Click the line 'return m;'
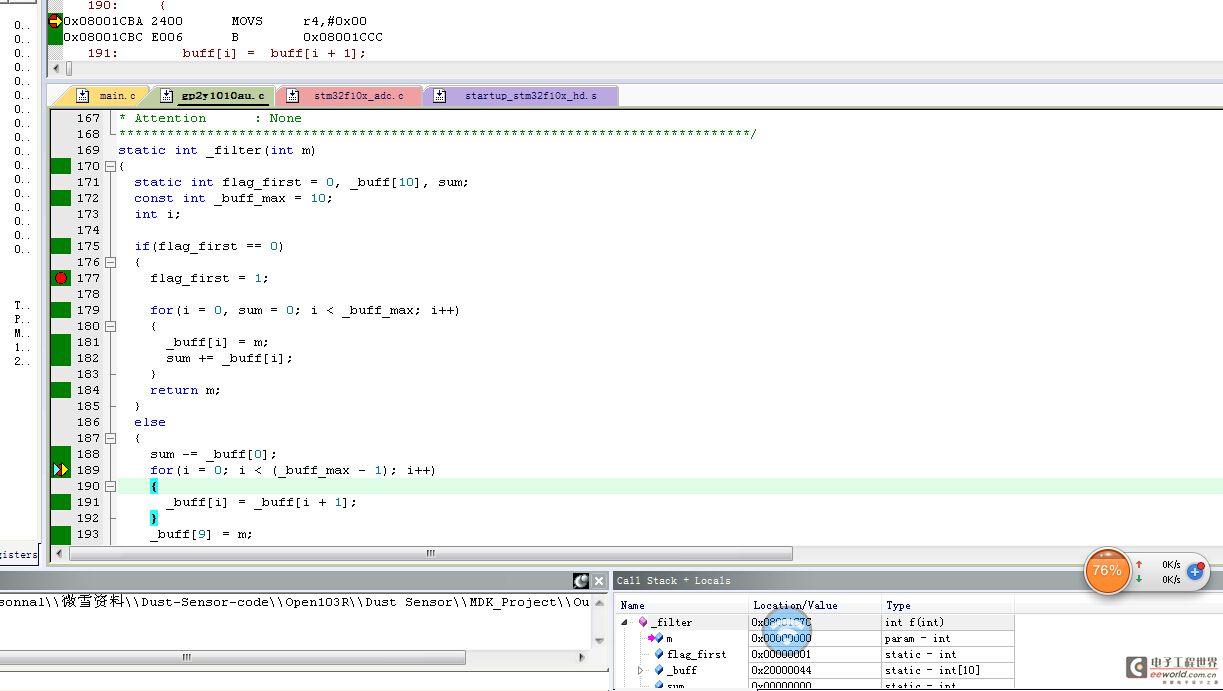This screenshot has width=1223, height=691. (x=185, y=390)
